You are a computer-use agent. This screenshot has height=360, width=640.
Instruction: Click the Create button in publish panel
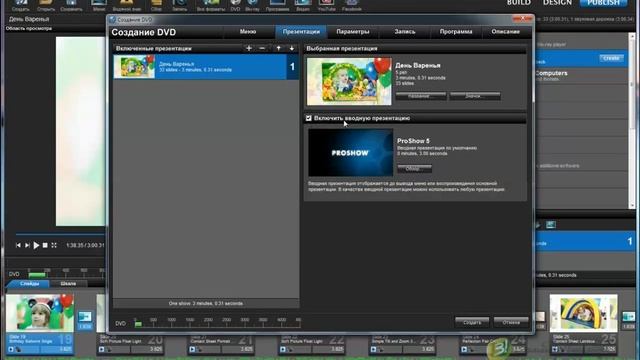[611, 58]
